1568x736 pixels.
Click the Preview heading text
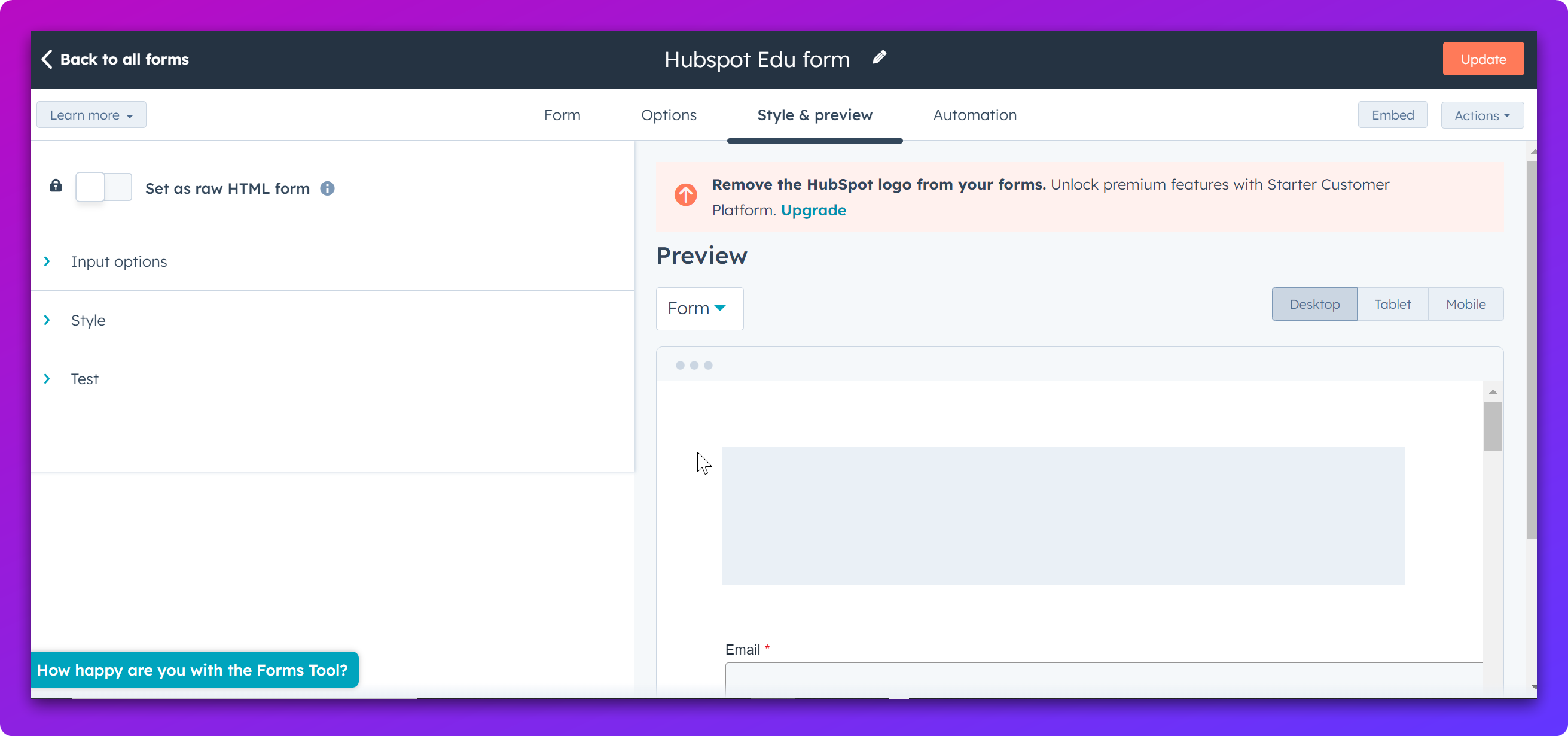(x=701, y=256)
